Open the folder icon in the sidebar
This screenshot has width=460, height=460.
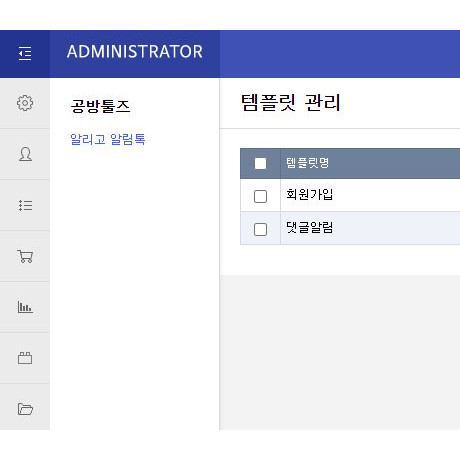(25, 409)
